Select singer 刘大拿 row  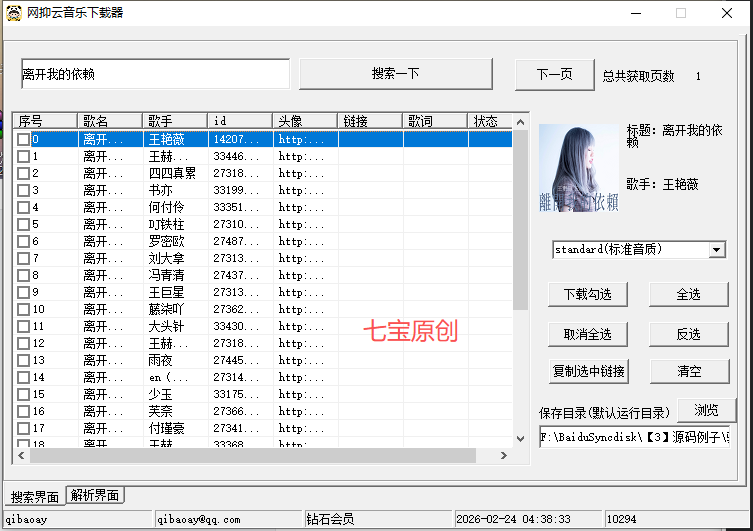pos(166,258)
